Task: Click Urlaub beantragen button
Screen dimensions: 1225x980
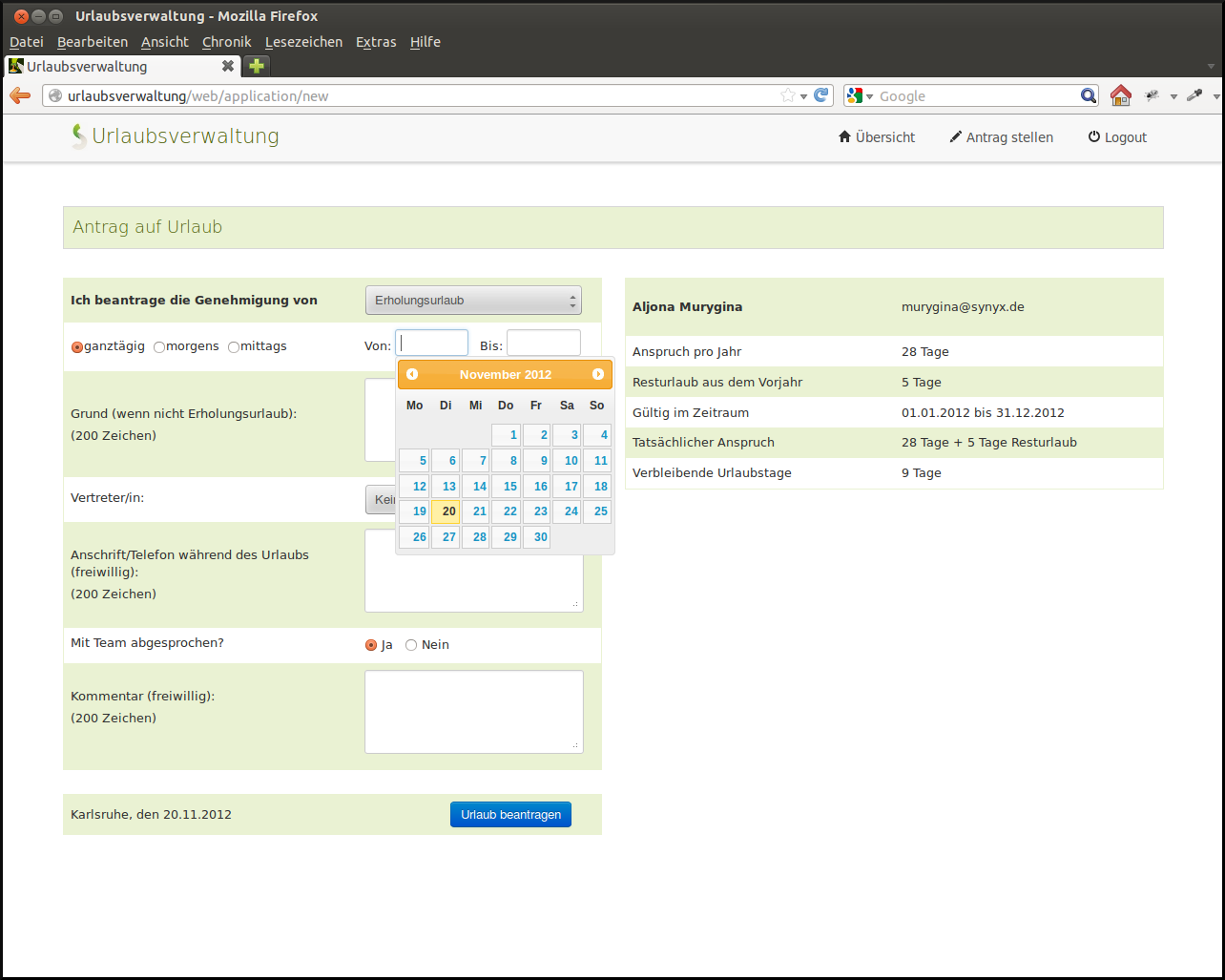Action: point(510,815)
